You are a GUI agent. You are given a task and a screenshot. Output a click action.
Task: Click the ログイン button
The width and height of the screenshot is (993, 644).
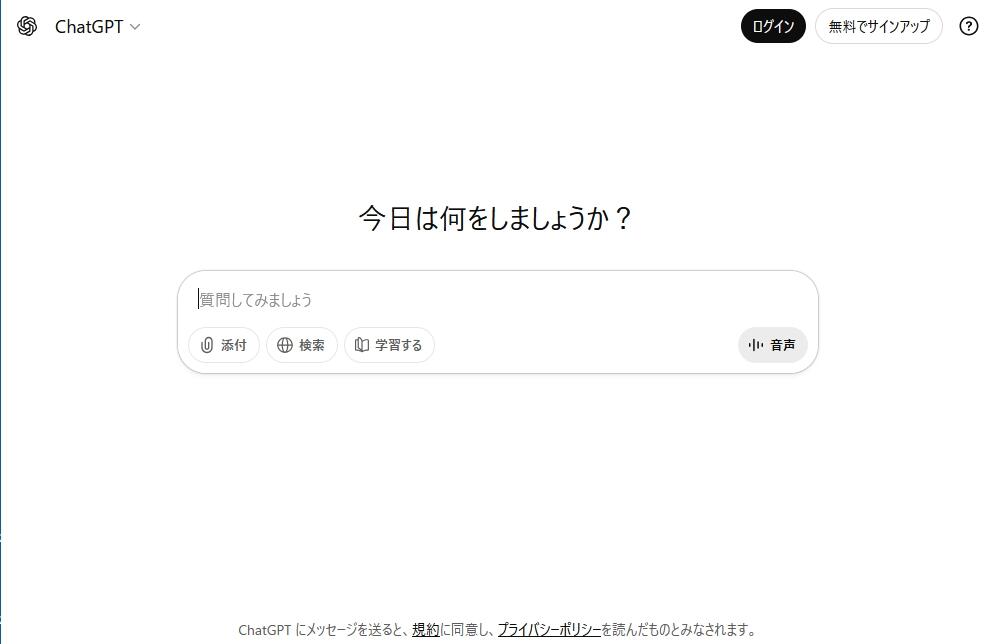pyautogui.click(x=773, y=26)
